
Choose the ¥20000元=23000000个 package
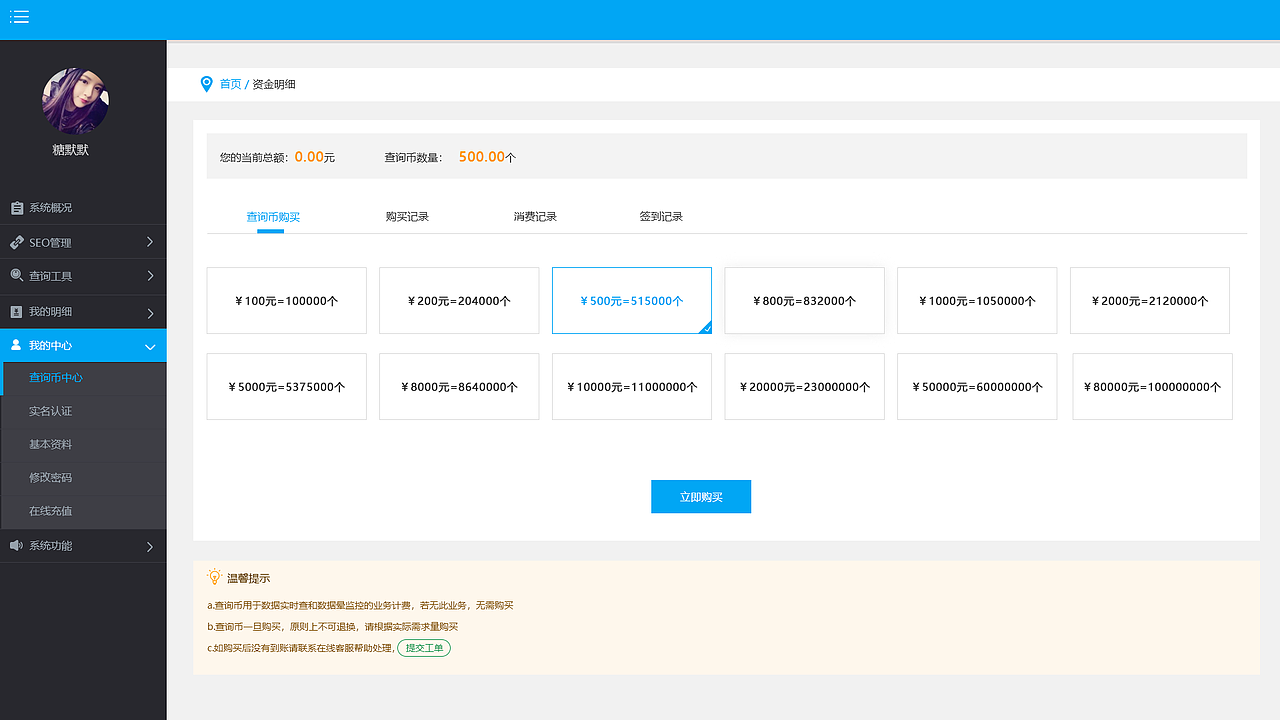804,386
